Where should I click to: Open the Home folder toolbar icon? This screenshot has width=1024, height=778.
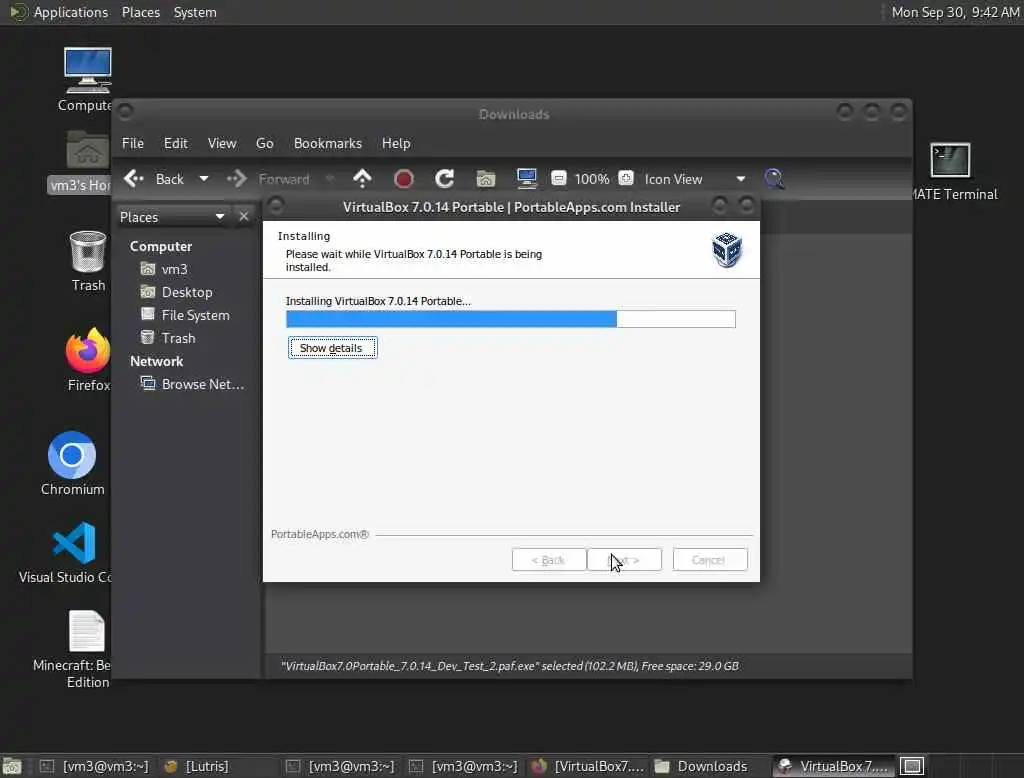pyautogui.click(x=486, y=178)
